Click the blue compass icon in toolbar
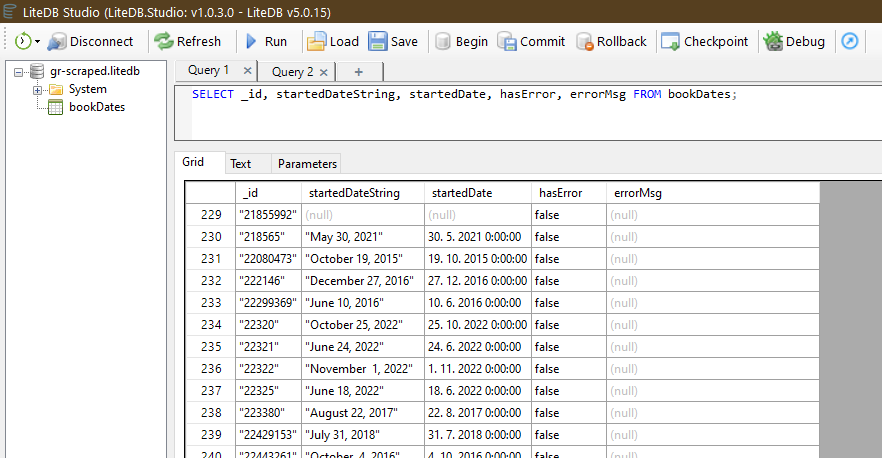 coord(850,41)
